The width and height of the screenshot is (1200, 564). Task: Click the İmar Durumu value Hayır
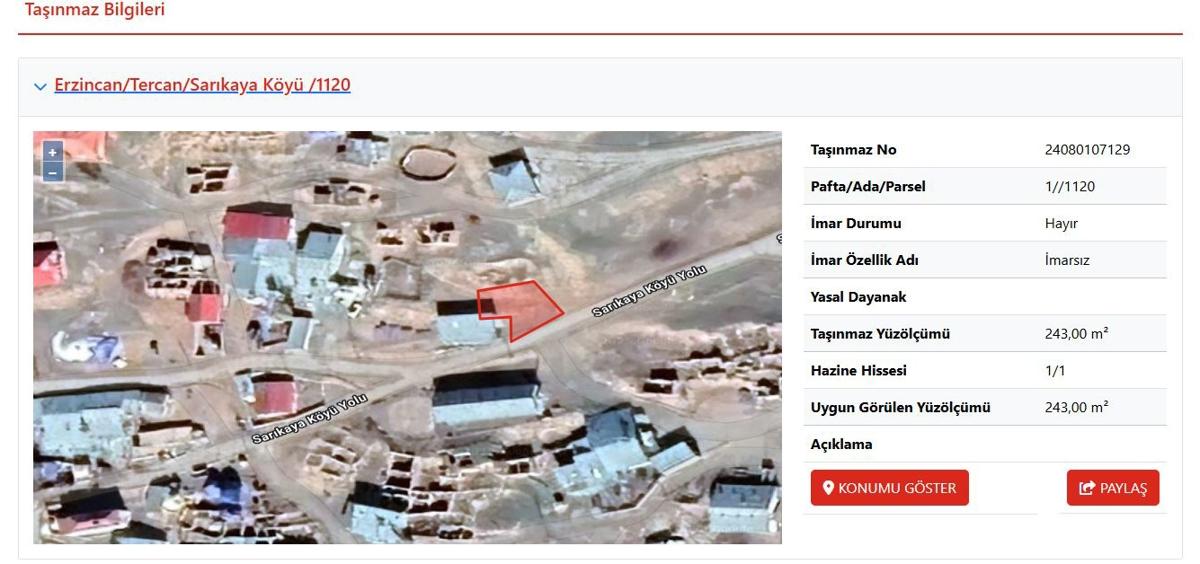(1061, 224)
